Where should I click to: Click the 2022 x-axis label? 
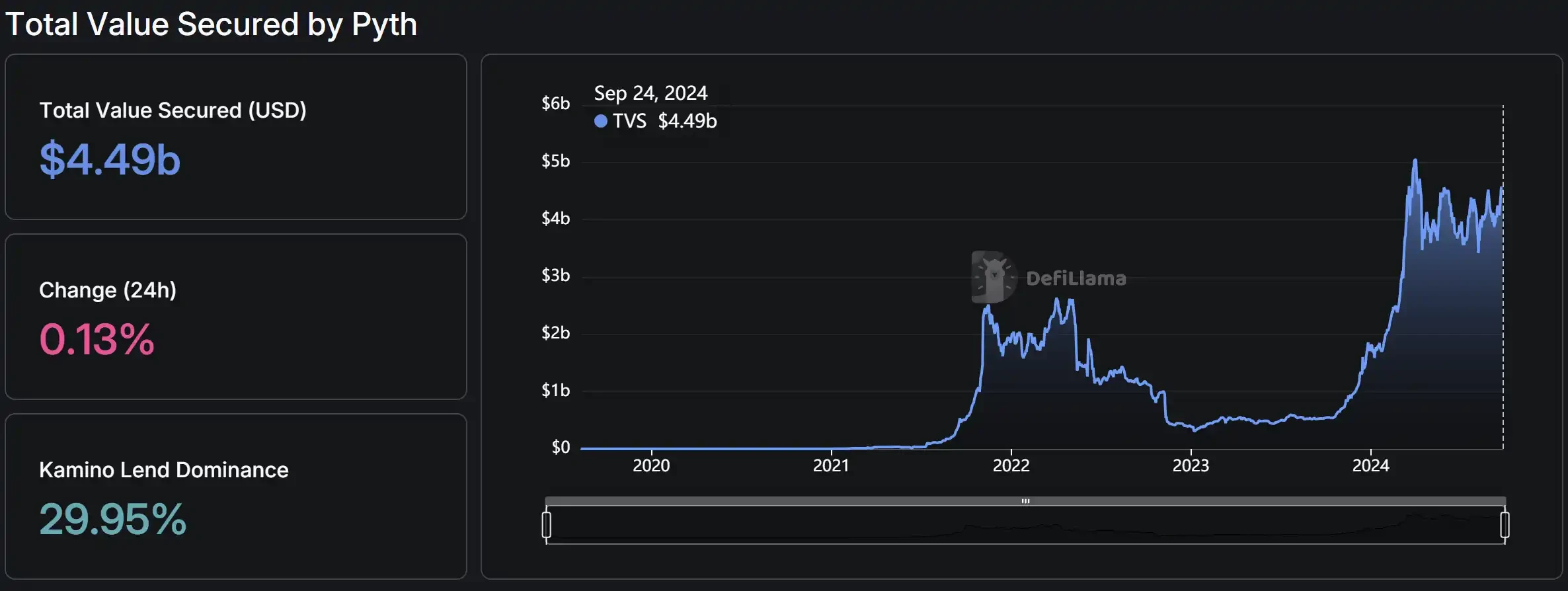coord(1011,466)
